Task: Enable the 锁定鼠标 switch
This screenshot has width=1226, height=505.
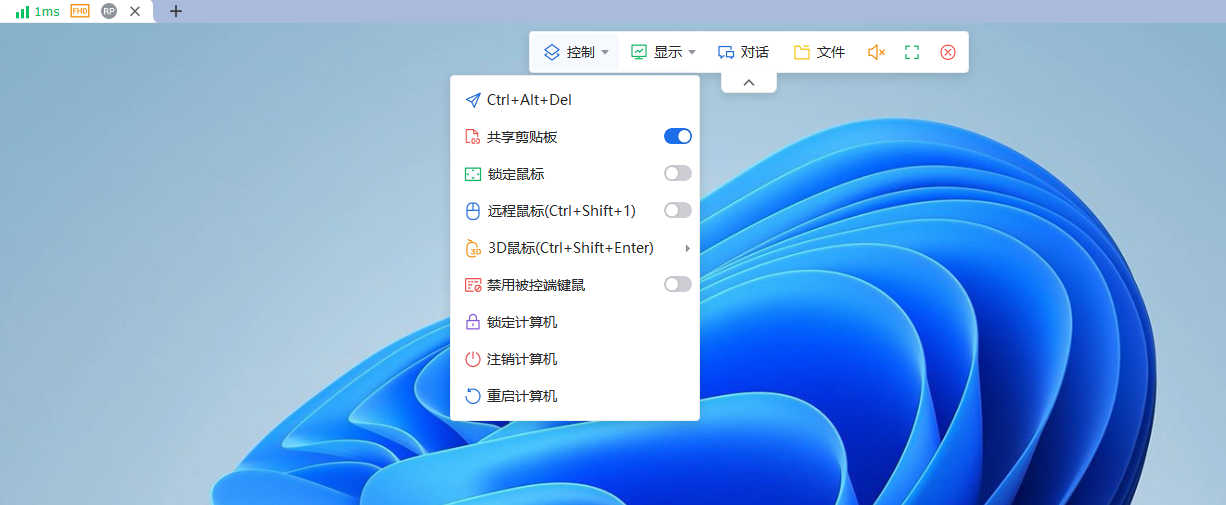Action: click(678, 174)
